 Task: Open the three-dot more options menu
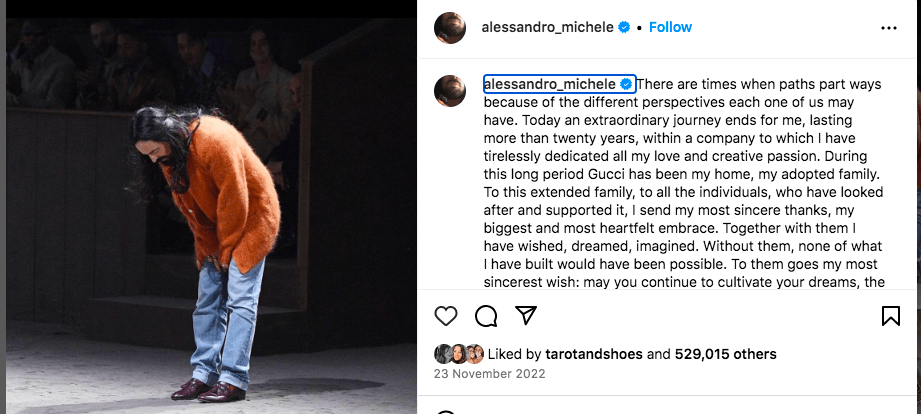click(x=889, y=28)
